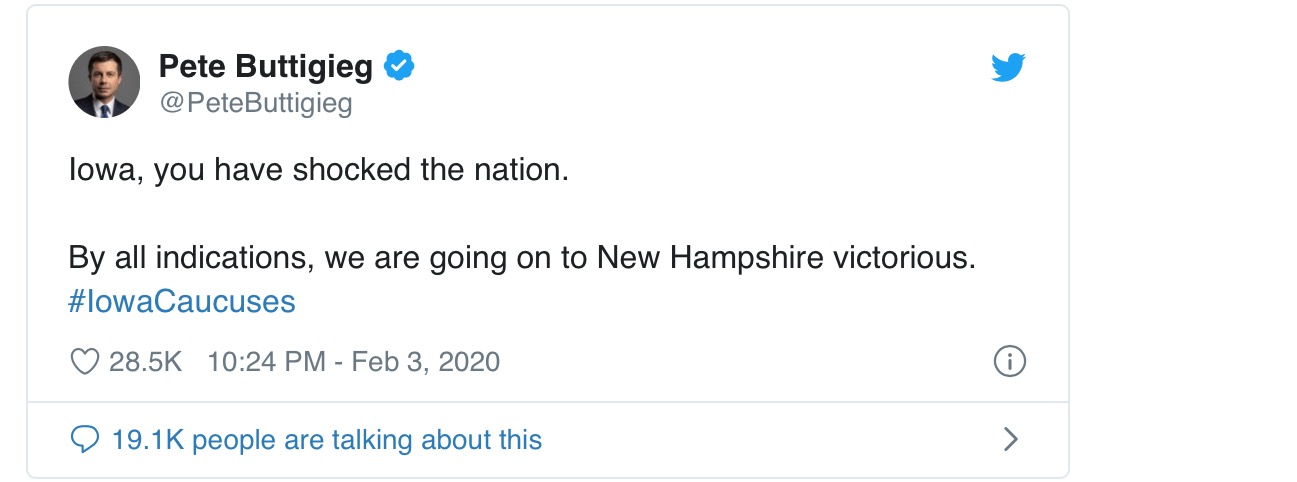Image resolution: width=1297 pixels, height=482 pixels.
Task: Click the Feb 3, 2020 date
Action: (425, 361)
